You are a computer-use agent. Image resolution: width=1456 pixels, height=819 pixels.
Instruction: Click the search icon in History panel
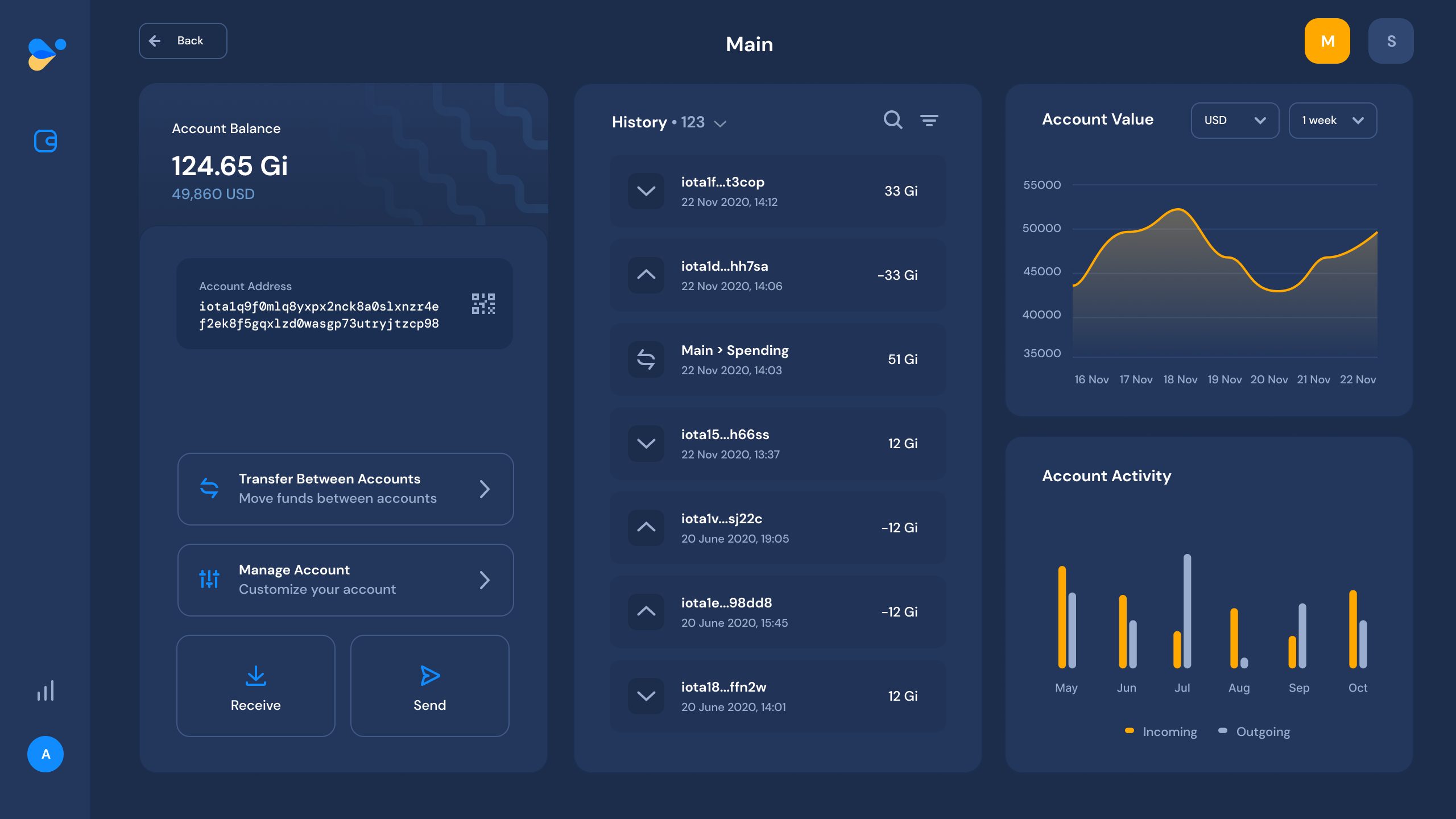click(893, 120)
